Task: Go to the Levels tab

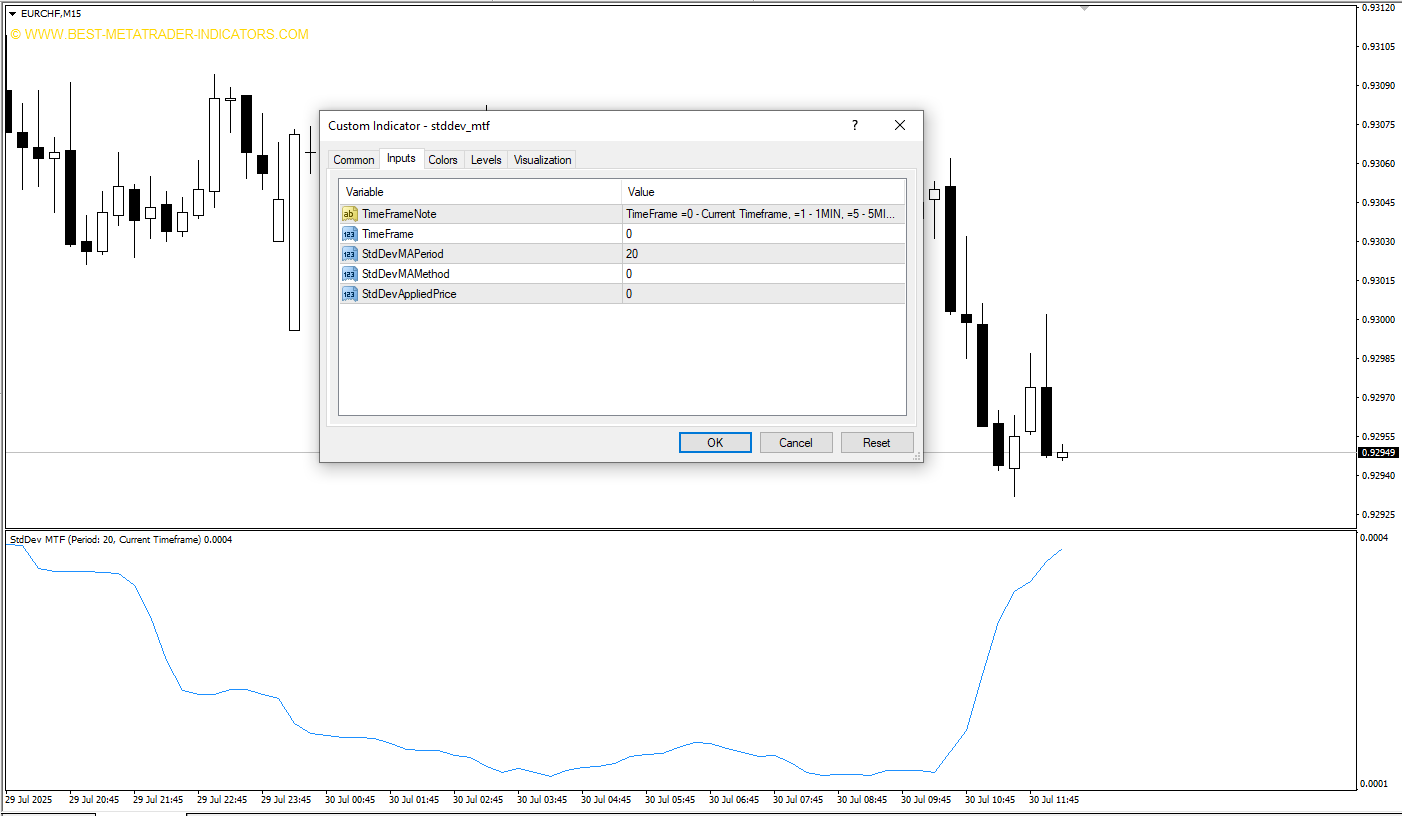Action: (x=486, y=160)
